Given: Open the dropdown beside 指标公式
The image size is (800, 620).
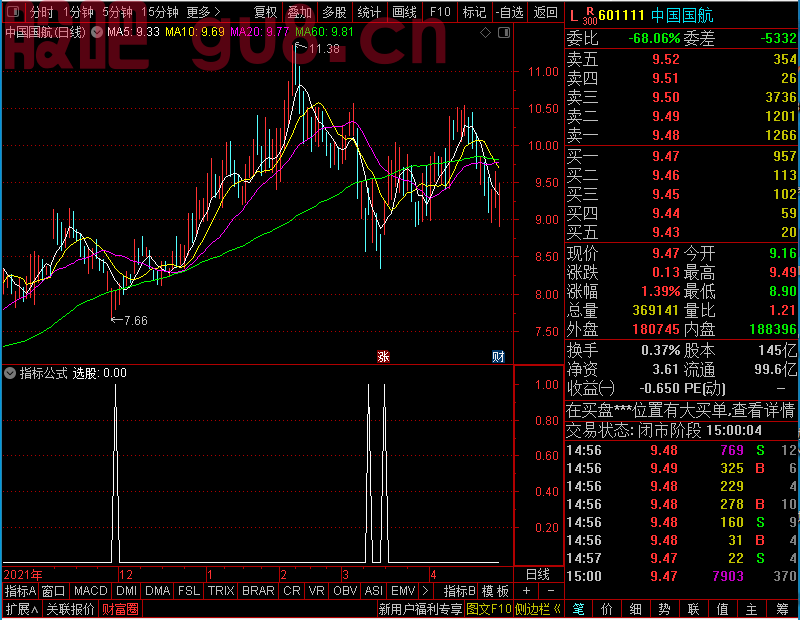Looking at the screenshot, I should (10, 373).
